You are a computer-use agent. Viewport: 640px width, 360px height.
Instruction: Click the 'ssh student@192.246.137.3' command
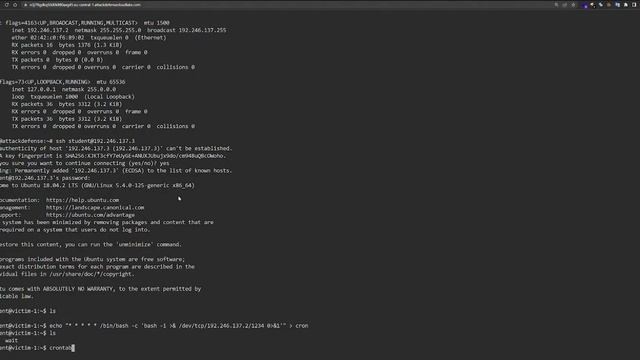(95, 141)
